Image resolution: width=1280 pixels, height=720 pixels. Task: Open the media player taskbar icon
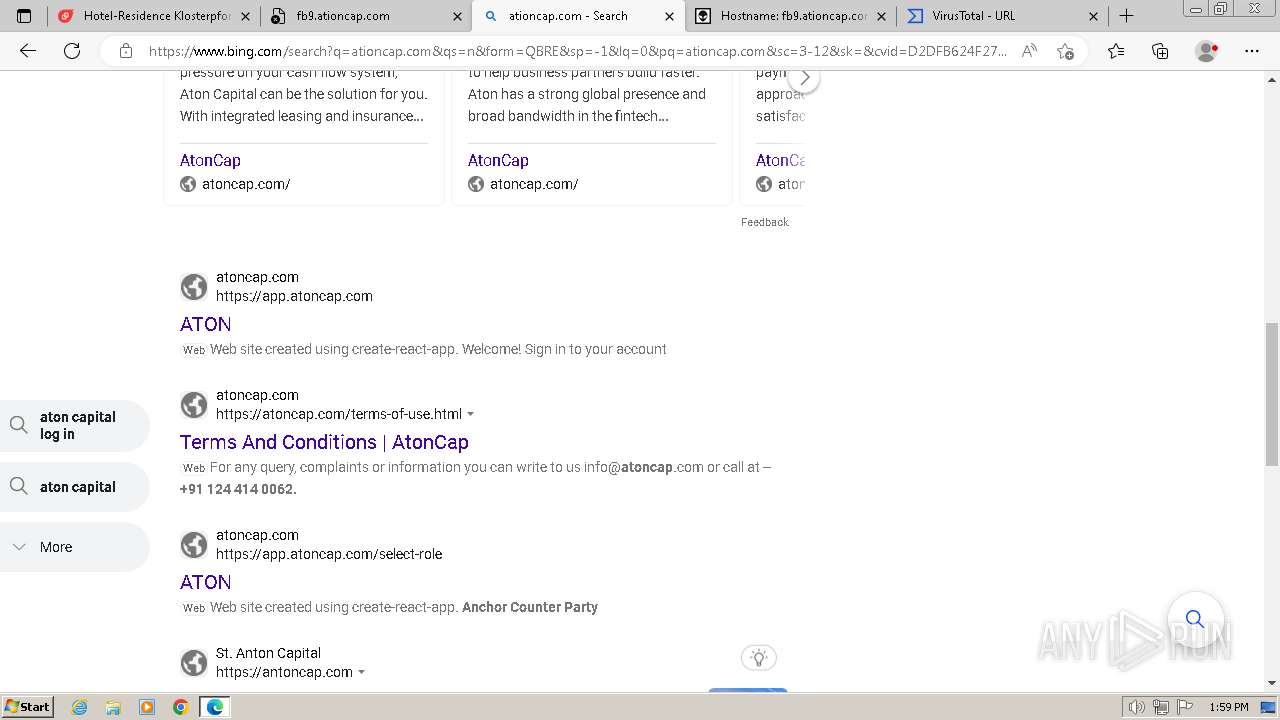(x=147, y=707)
